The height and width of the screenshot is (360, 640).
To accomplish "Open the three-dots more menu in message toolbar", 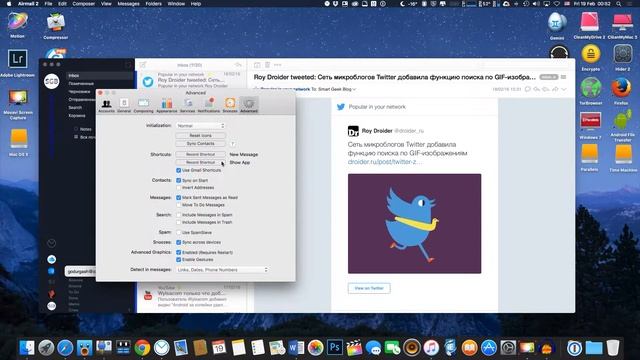I will [278, 64].
